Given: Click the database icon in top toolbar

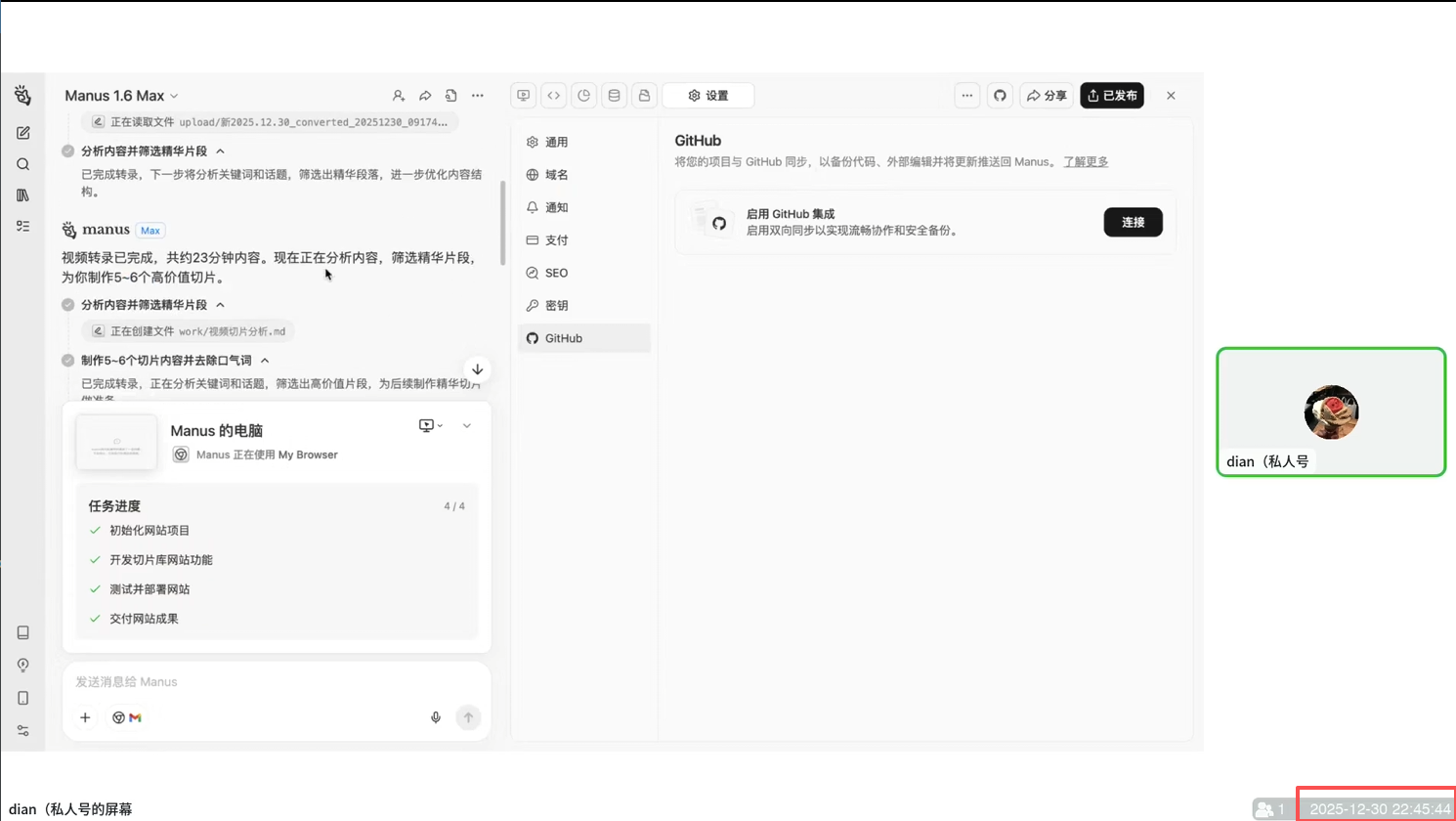Looking at the screenshot, I should tap(614, 96).
